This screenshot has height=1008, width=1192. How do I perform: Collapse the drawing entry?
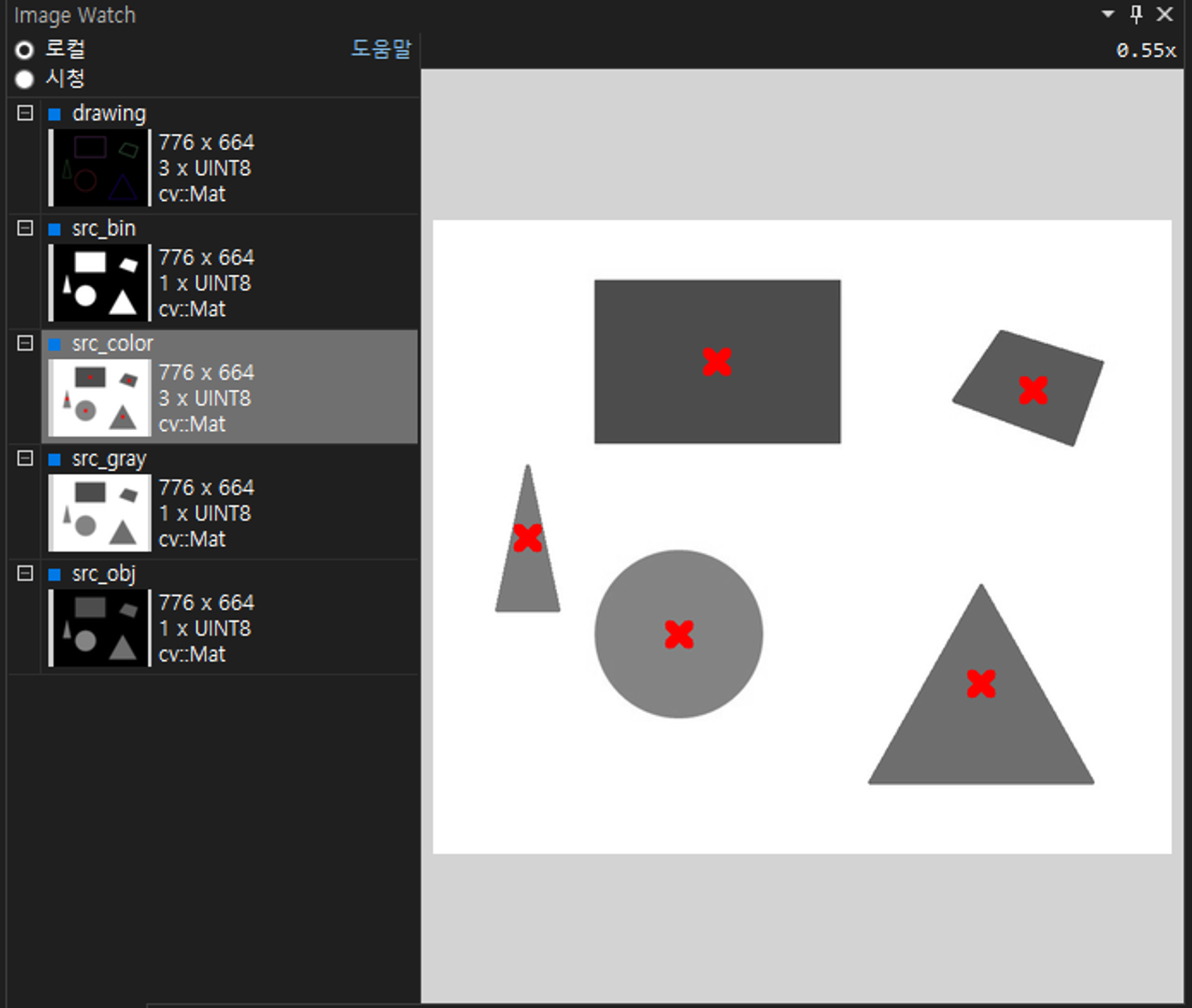[25, 113]
